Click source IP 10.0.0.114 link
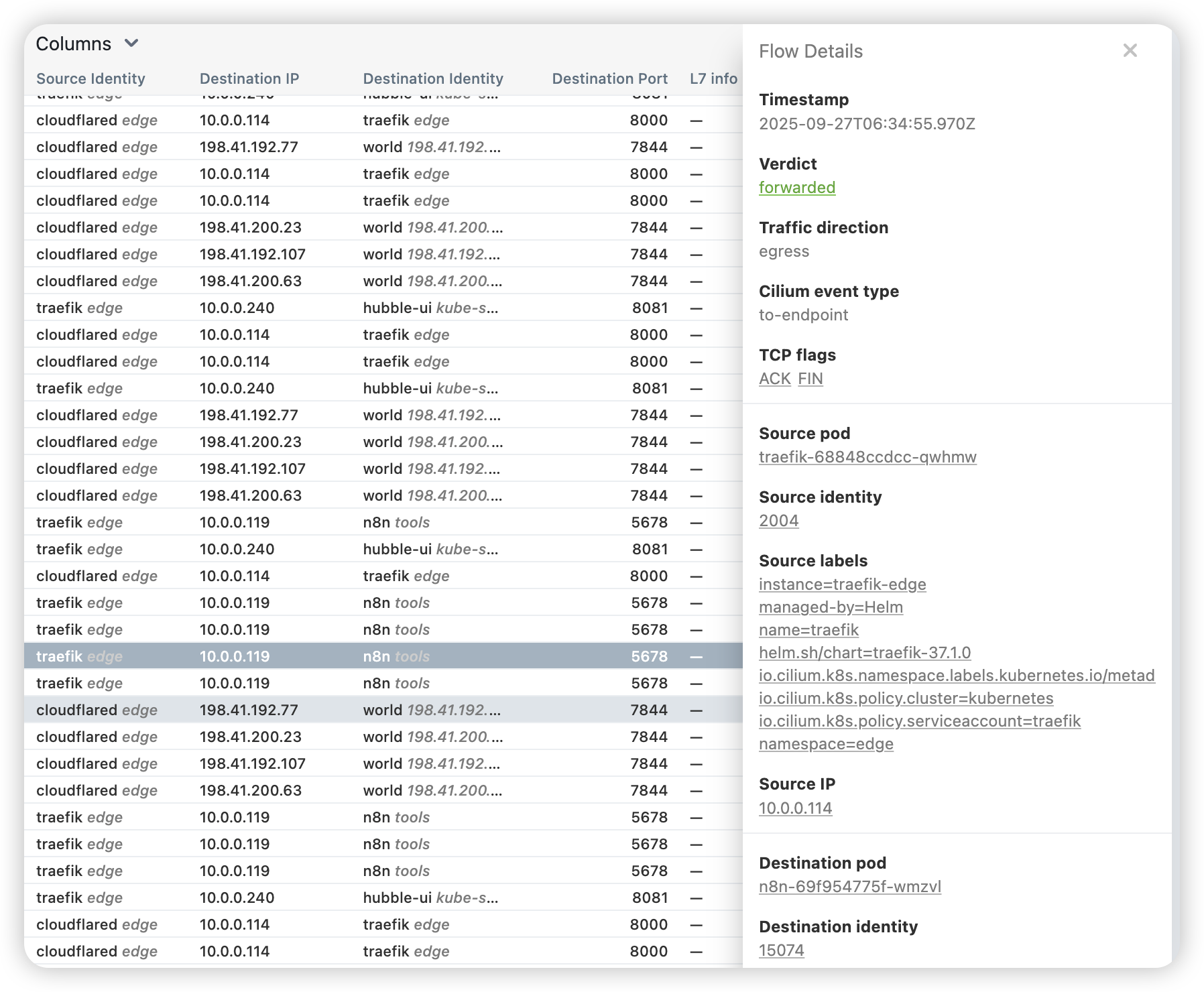 pos(795,808)
